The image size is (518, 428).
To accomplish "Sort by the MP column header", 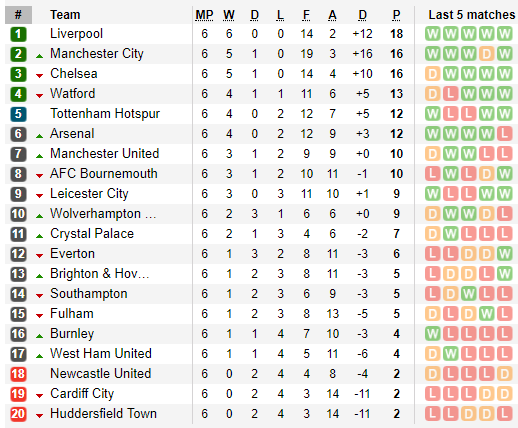I will pyautogui.click(x=204, y=15).
